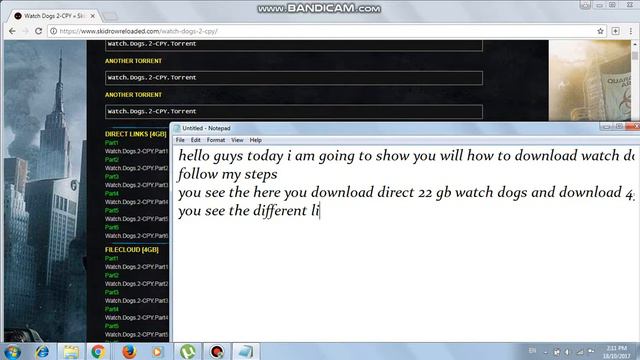Open Windows Explorer folder on taskbar
Viewport: 640px width, 360px height.
(x=71, y=351)
